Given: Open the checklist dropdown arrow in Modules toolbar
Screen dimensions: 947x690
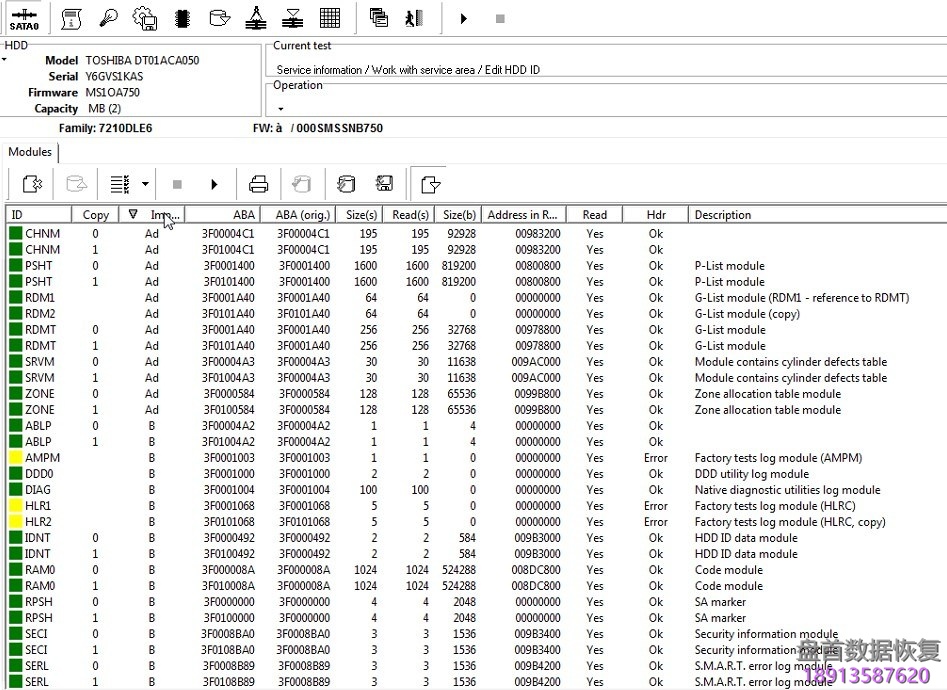Looking at the screenshot, I should click(145, 184).
